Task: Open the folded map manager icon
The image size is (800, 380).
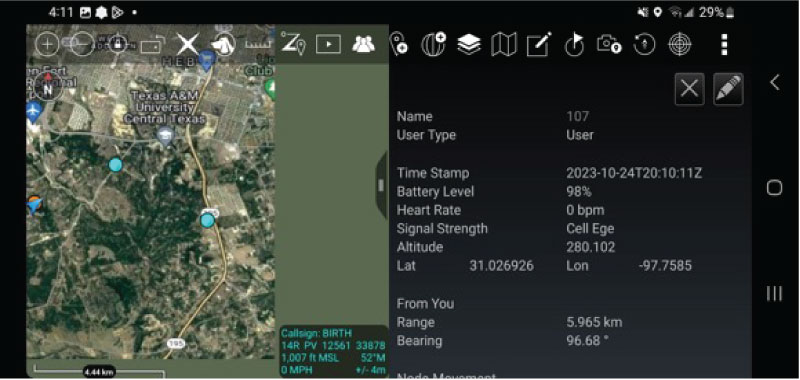Action: click(504, 44)
